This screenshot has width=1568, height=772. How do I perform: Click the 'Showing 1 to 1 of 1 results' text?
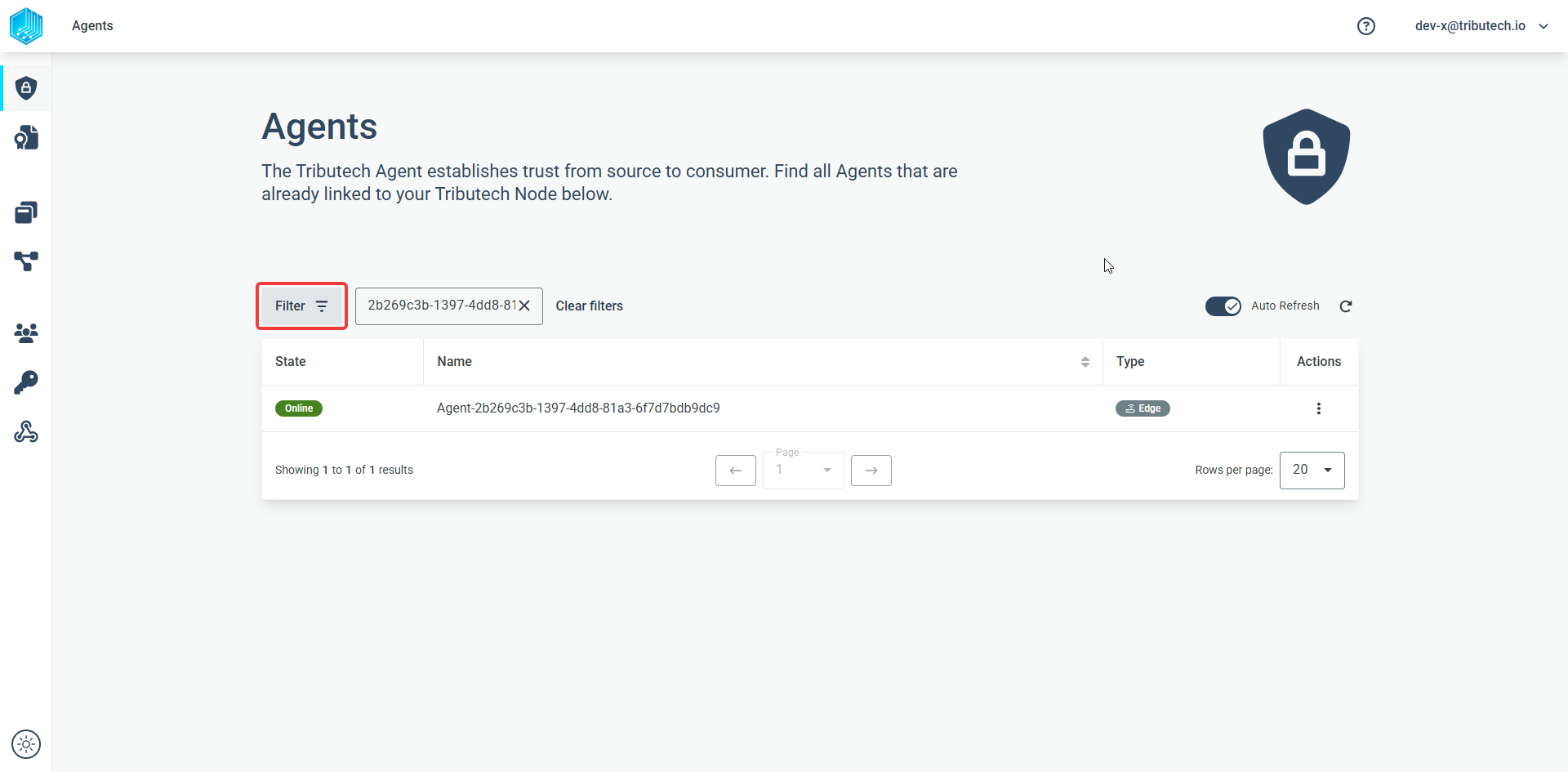pyautogui.click(x=344, y=471)
